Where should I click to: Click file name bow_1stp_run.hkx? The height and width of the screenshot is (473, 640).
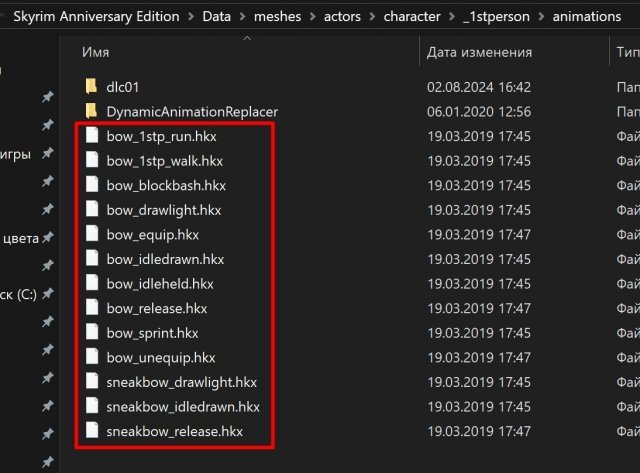tap(161, 136)
